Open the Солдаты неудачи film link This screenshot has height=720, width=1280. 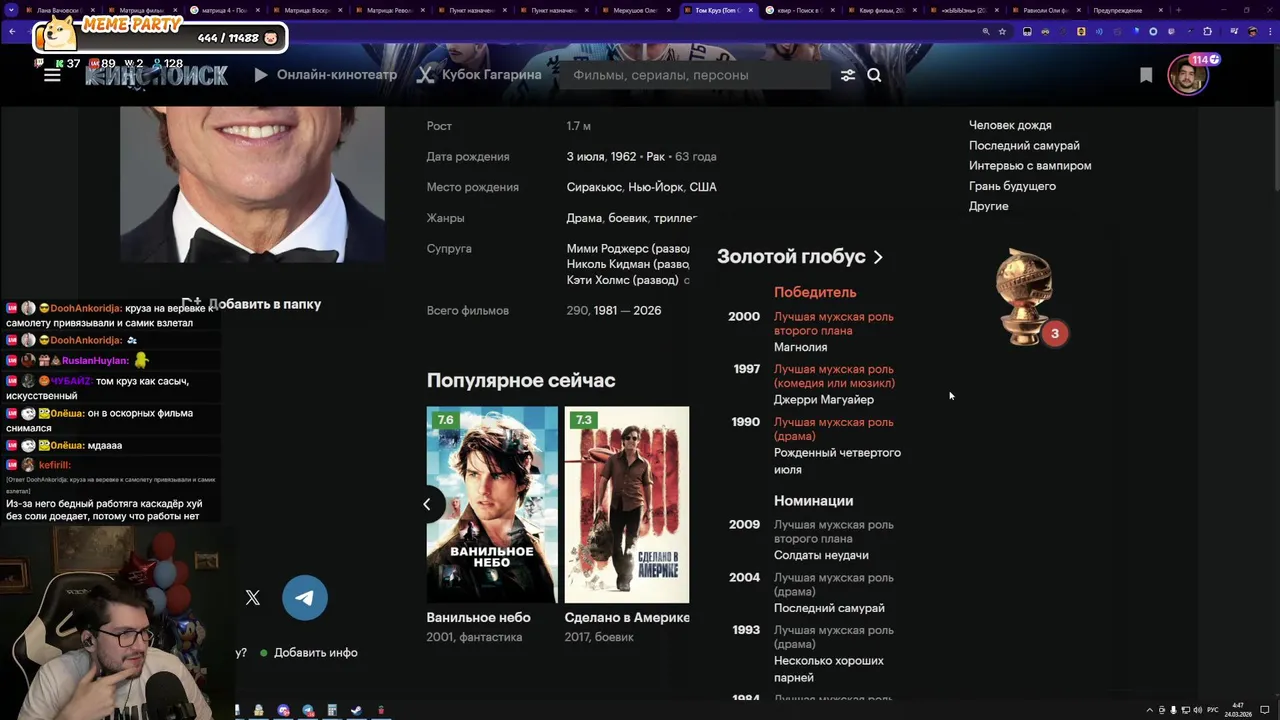pyautogui.click(x=821, y=555)
